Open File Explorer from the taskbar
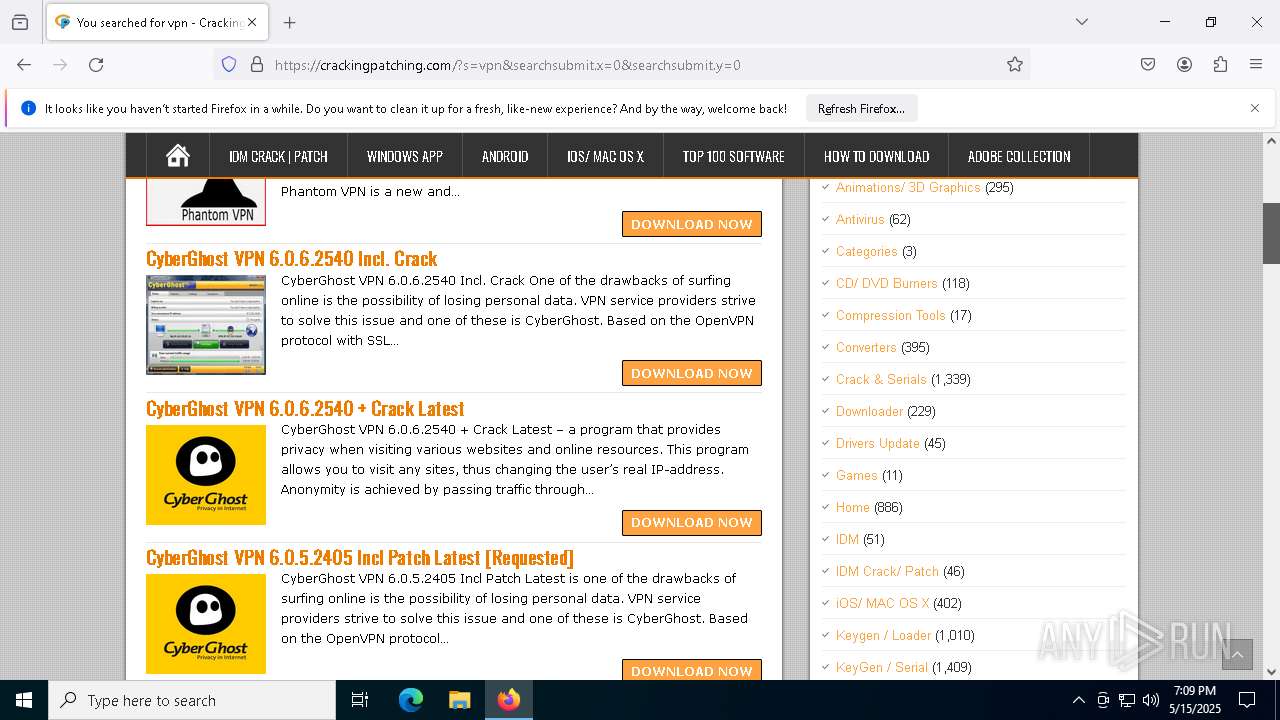Viewport: 1280px width, 720px height. coord(459,700)
